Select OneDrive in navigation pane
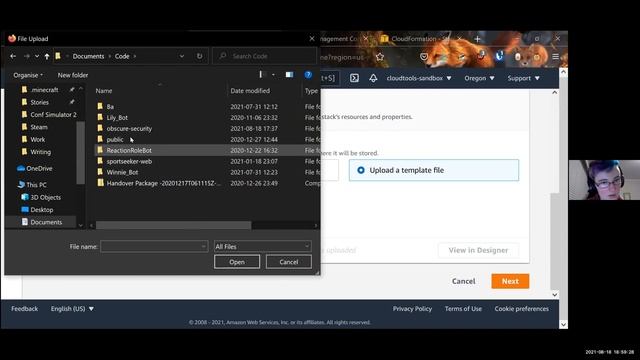The width and height of the screenshot is (640, 360). pos(39,168)
